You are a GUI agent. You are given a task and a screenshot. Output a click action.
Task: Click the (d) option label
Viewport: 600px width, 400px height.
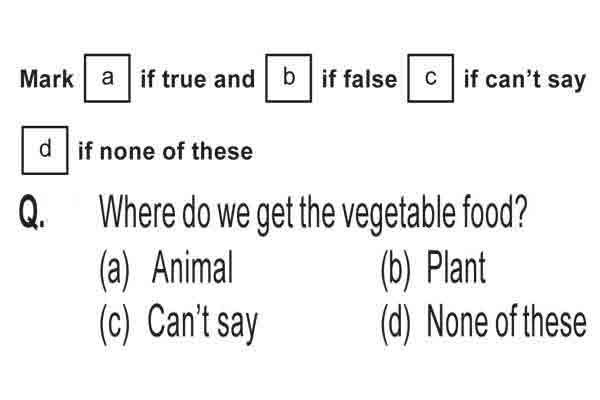pyautogui.click(x=396, y=324)
